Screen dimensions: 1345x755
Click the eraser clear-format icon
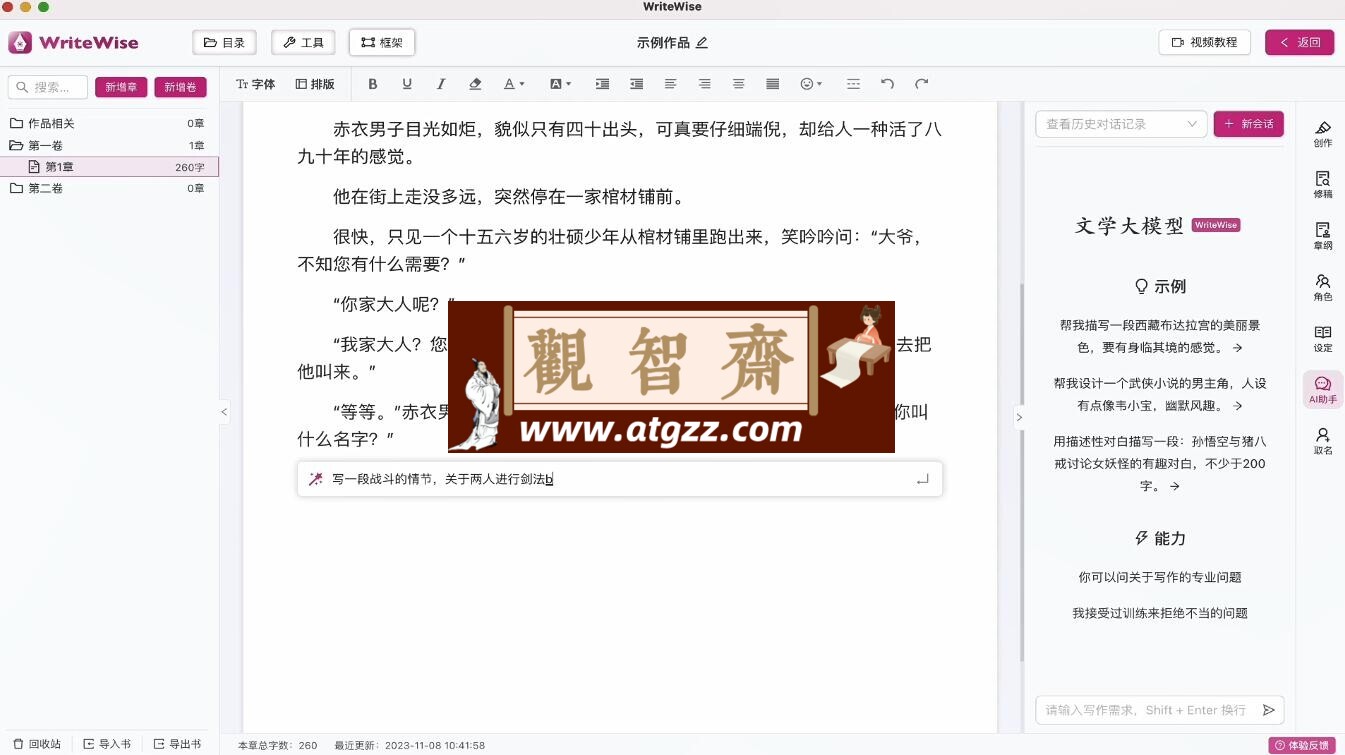coord(475,84)
